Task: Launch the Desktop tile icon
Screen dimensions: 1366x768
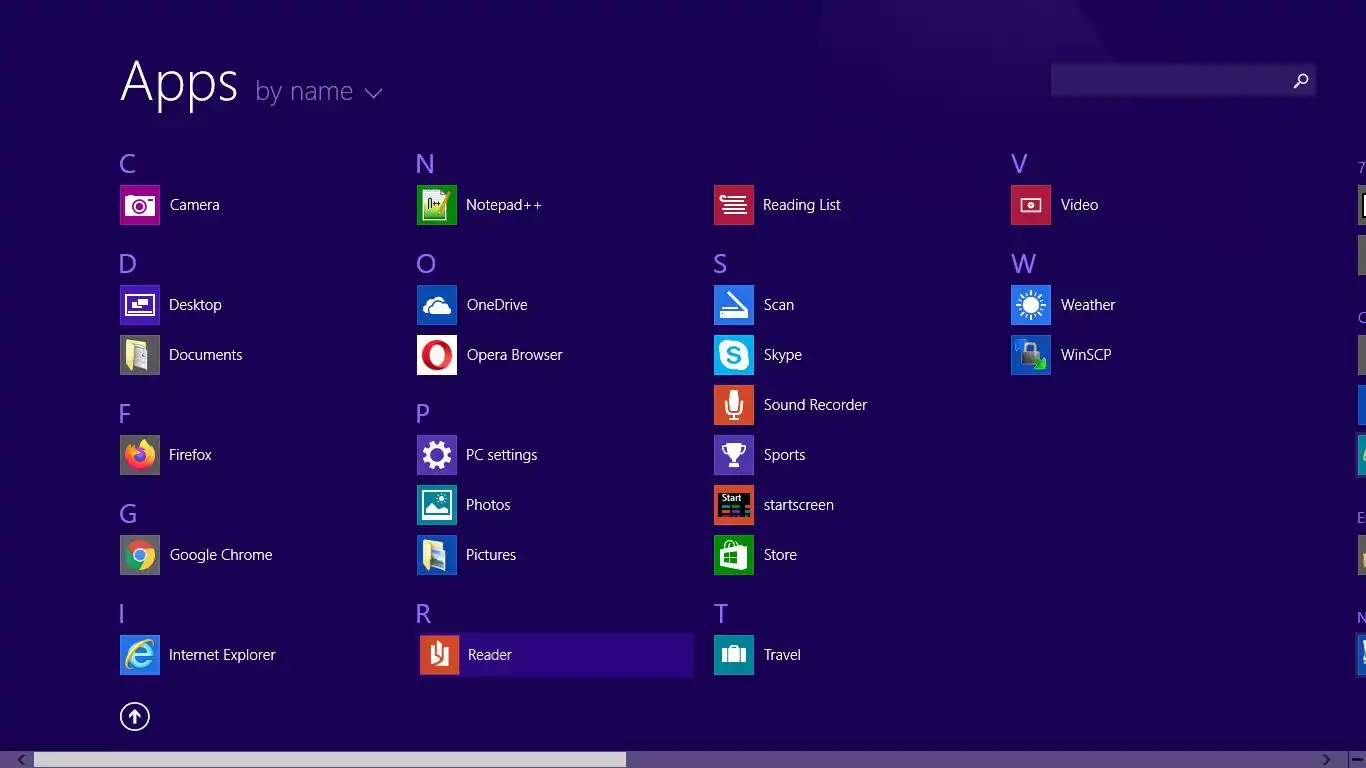Action: click(x=140, y=305)
